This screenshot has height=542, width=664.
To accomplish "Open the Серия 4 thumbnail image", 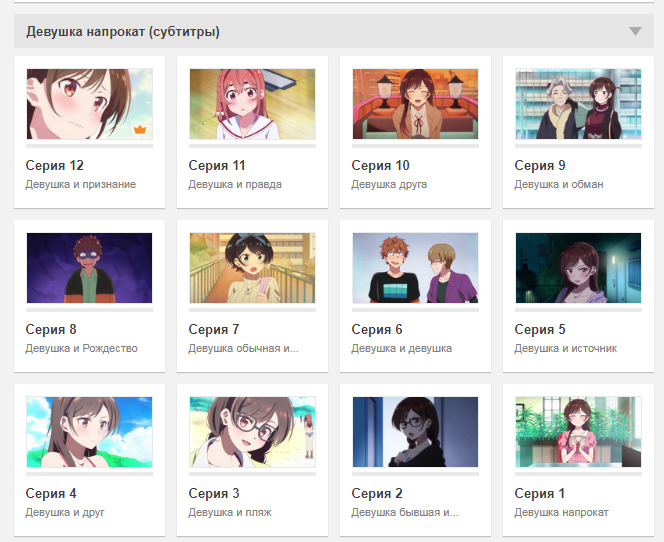I will [x=89, y=432].
